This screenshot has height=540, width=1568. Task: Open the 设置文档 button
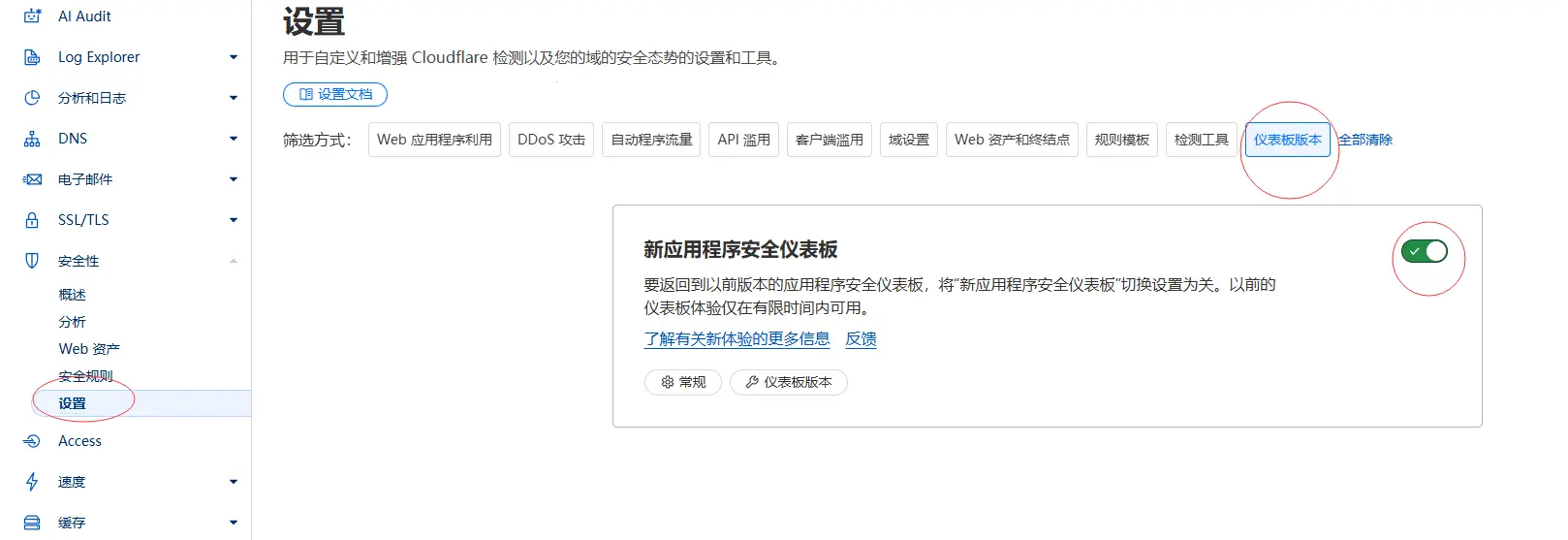click(x=335, y=94)
